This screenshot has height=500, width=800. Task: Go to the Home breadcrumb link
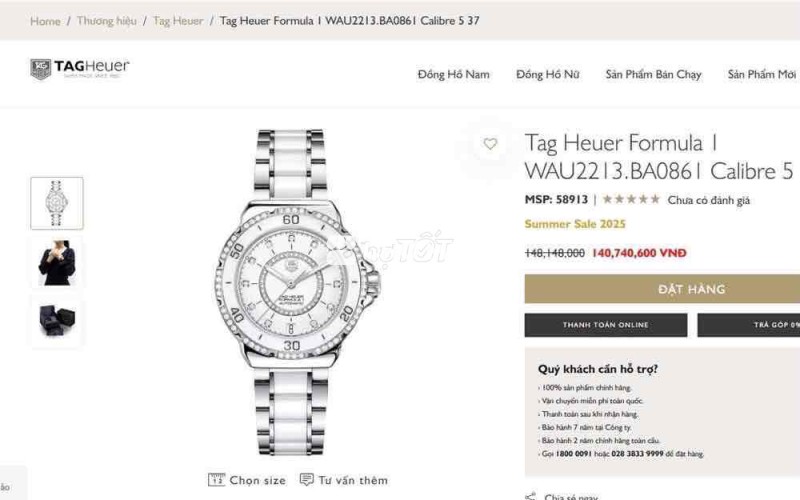coord(45,21)
